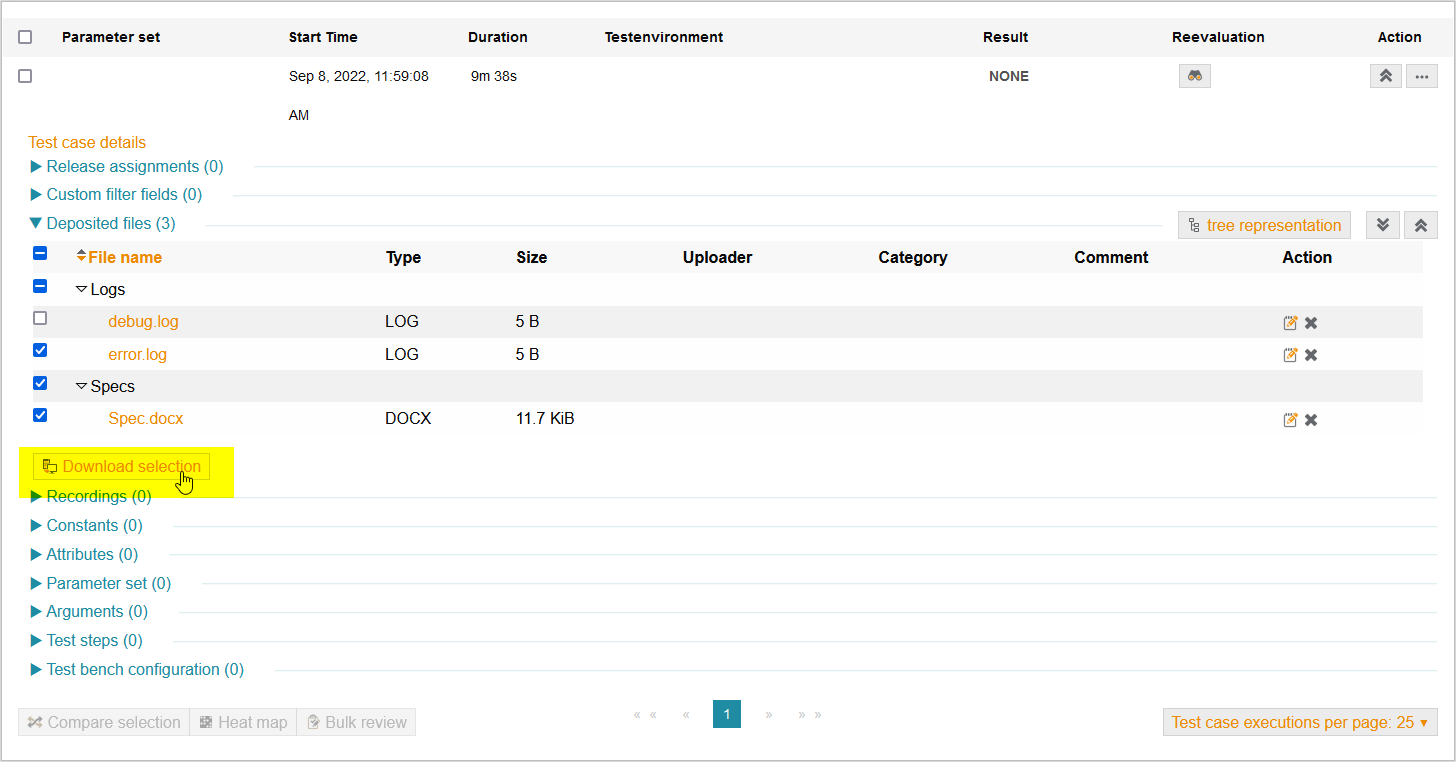Collapse the execution row using the double chevron icon
This screenshot has width=1456, height=762.
[x=1385, y=76]
